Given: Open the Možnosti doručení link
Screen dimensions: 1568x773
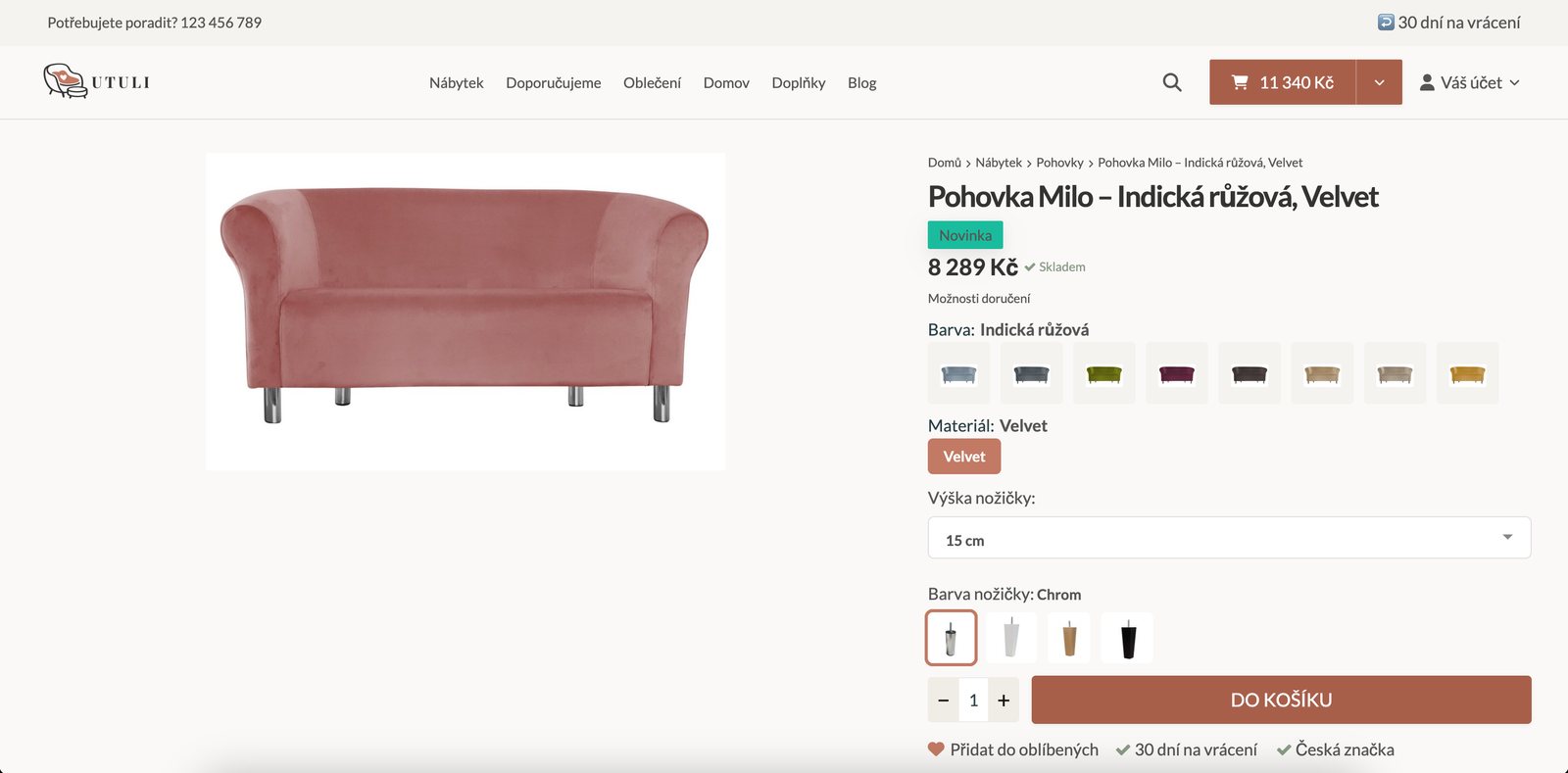Looking at the screenshot, I should coord(979,299).
